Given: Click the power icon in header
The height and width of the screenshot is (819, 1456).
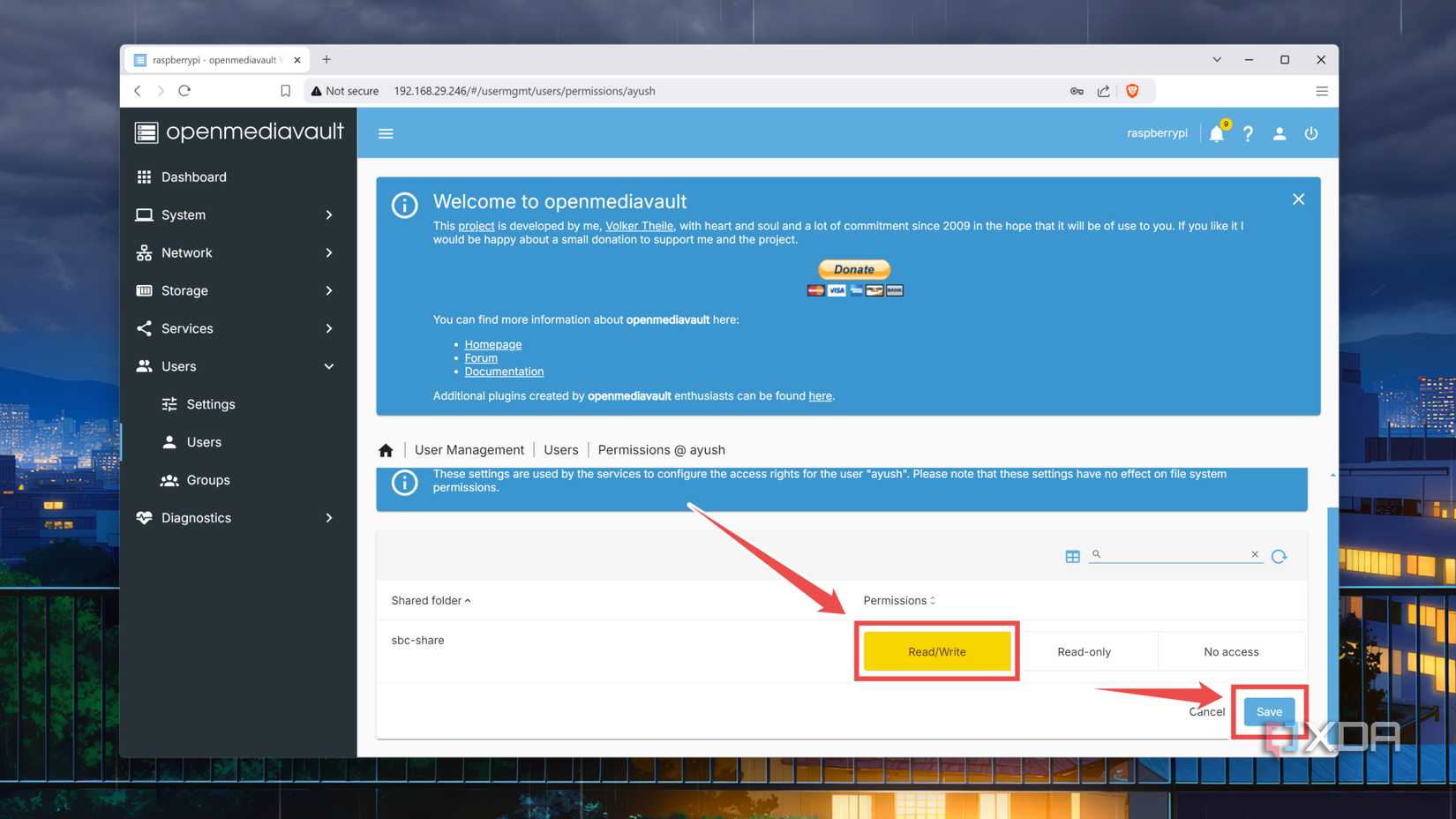Looking at the screenshot, I should (x=1311, y=133).
